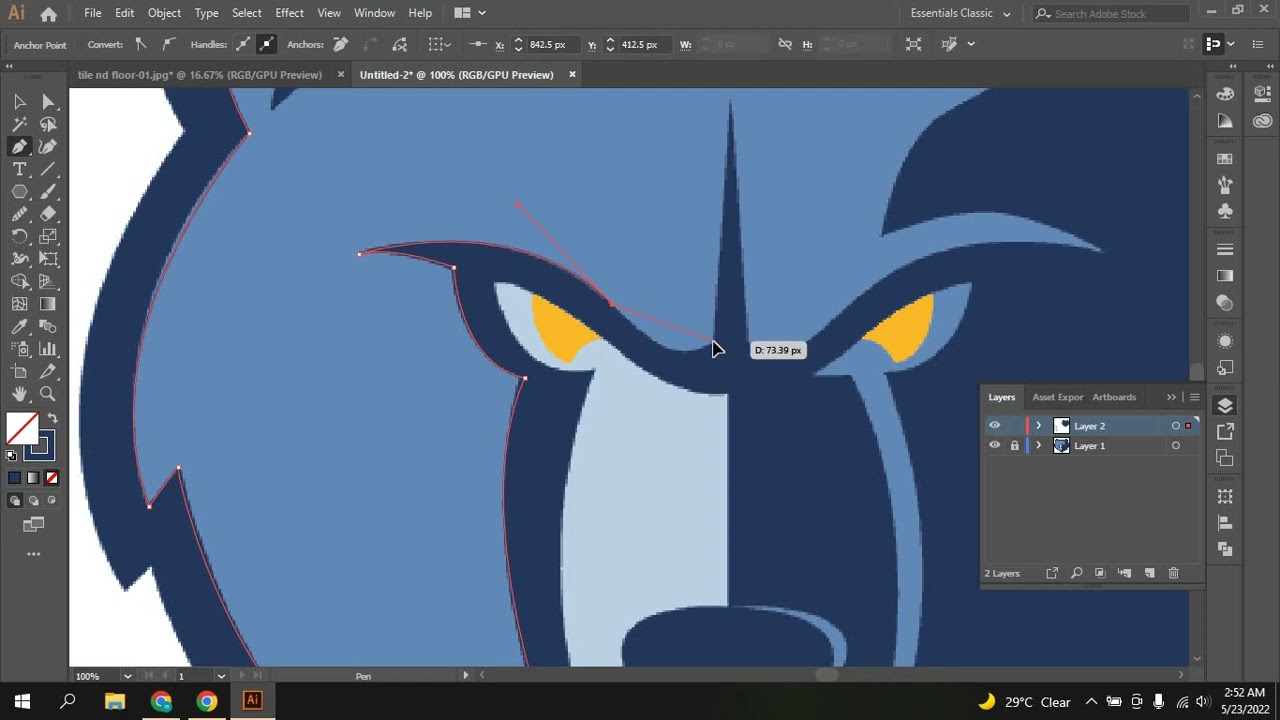Image resolution: width=1280 pixels, height=720 pixels.
Task: Expand Layer 1 contents arrow
Action: 1038,446
